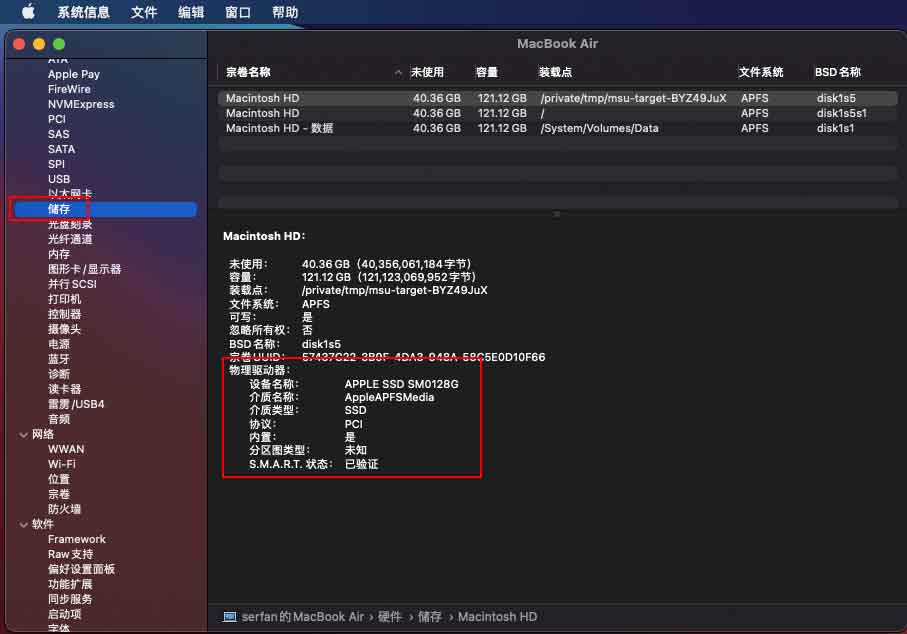The image size is (907, 634).
Task: Click the yellow minimize window button
Action: [39, 44]
